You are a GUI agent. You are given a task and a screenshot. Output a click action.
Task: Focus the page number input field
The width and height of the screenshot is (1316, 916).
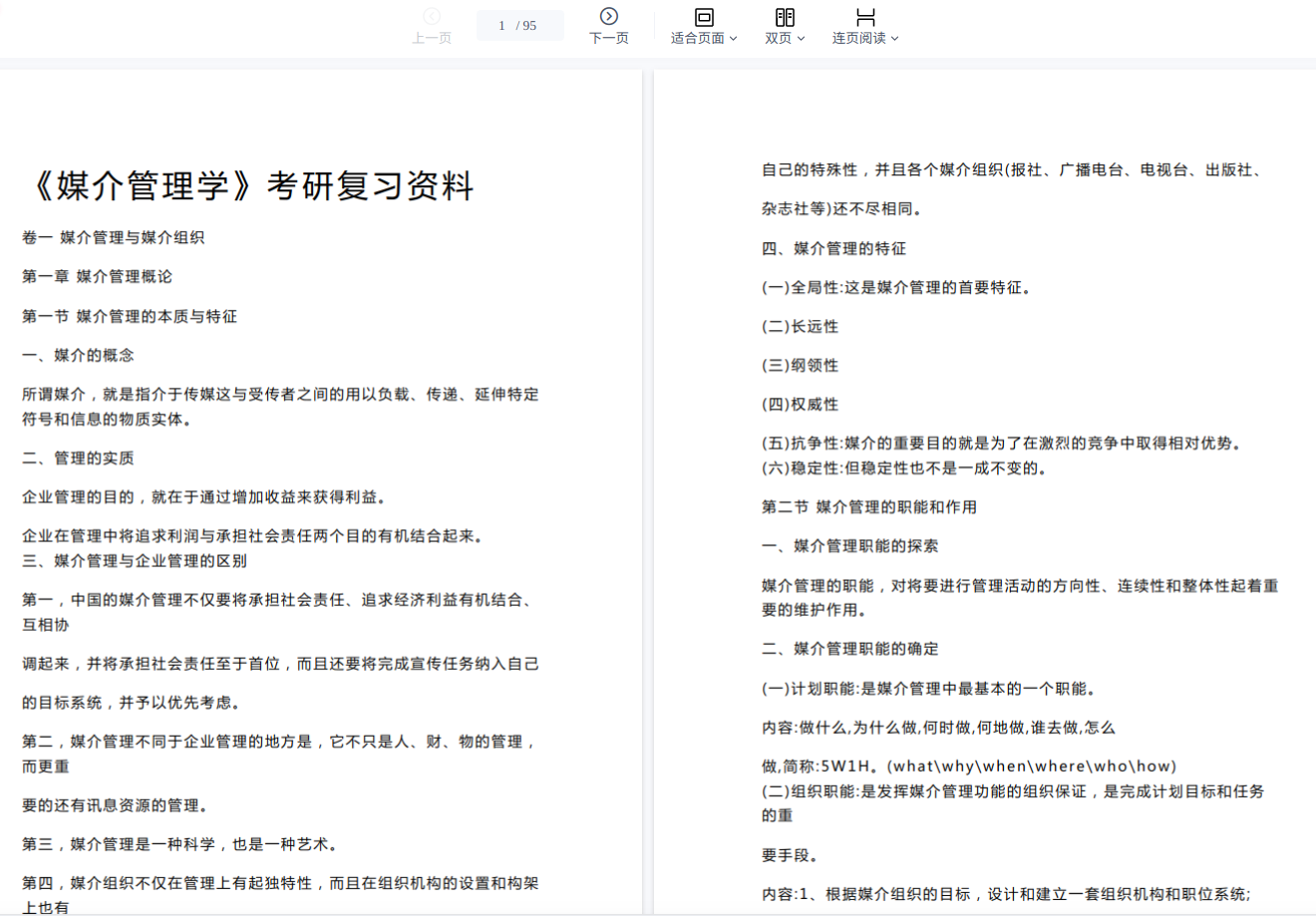point(501,26)
